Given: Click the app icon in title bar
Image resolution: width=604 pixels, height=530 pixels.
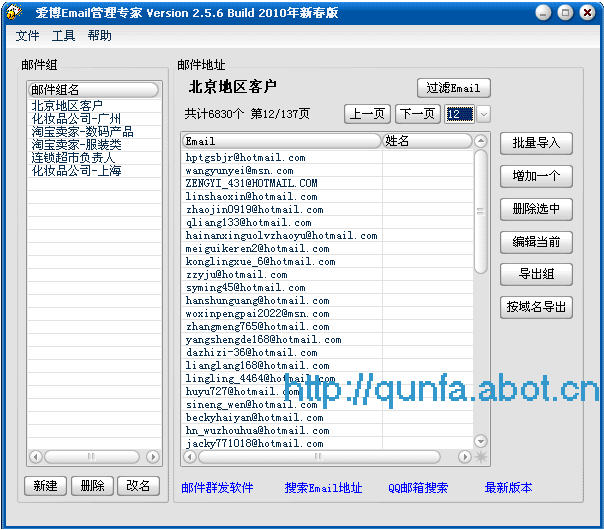Looking at the screenshot, I should click(13, 13).
